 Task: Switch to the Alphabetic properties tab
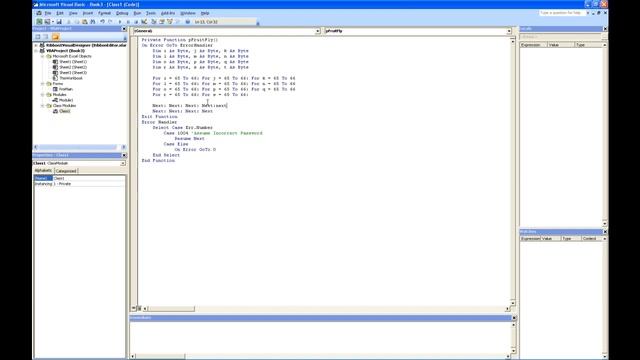click(x=43, y=171)
